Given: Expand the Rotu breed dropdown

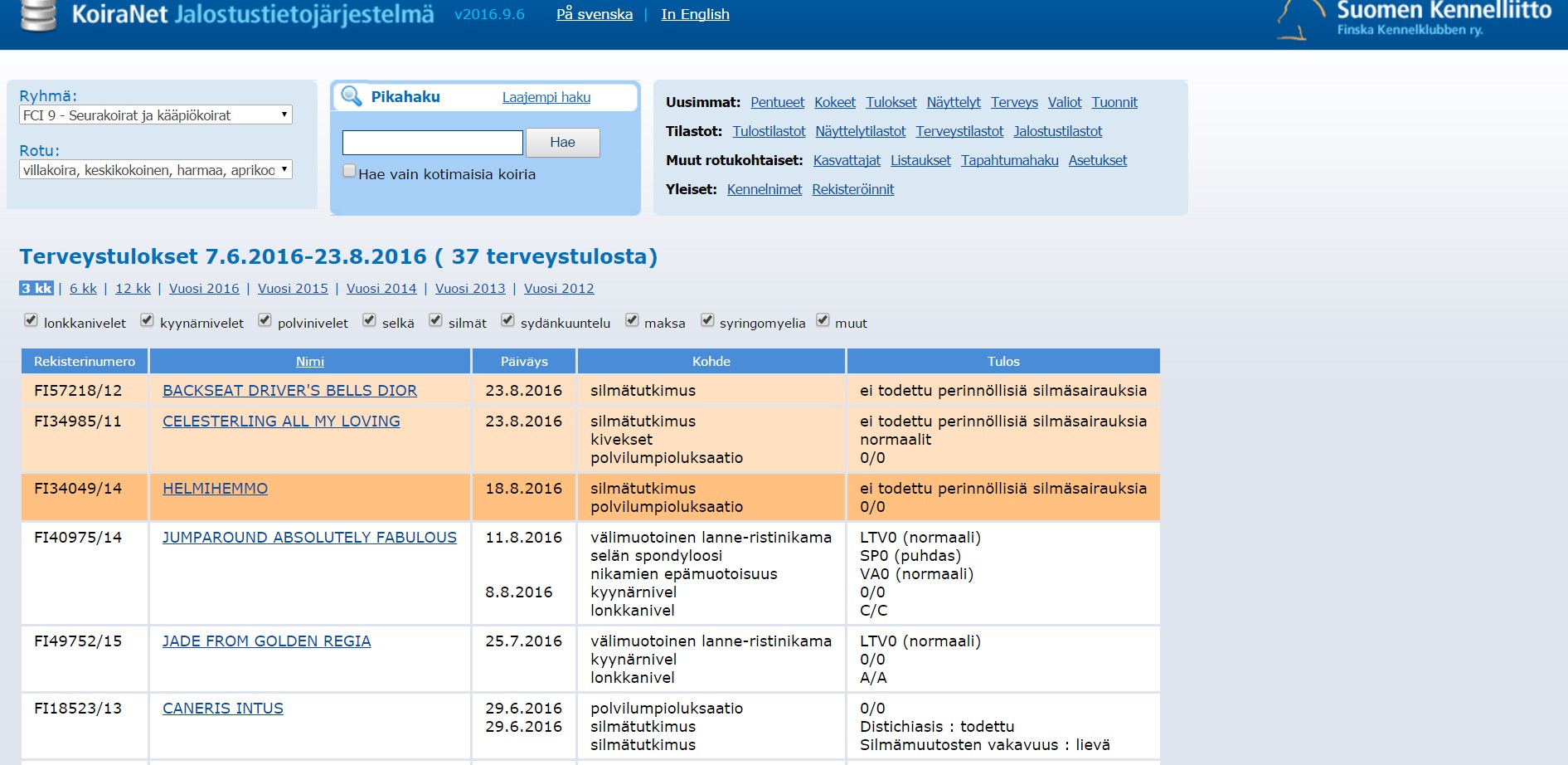Looking at the screenshot, I should [x=155, y=170].
